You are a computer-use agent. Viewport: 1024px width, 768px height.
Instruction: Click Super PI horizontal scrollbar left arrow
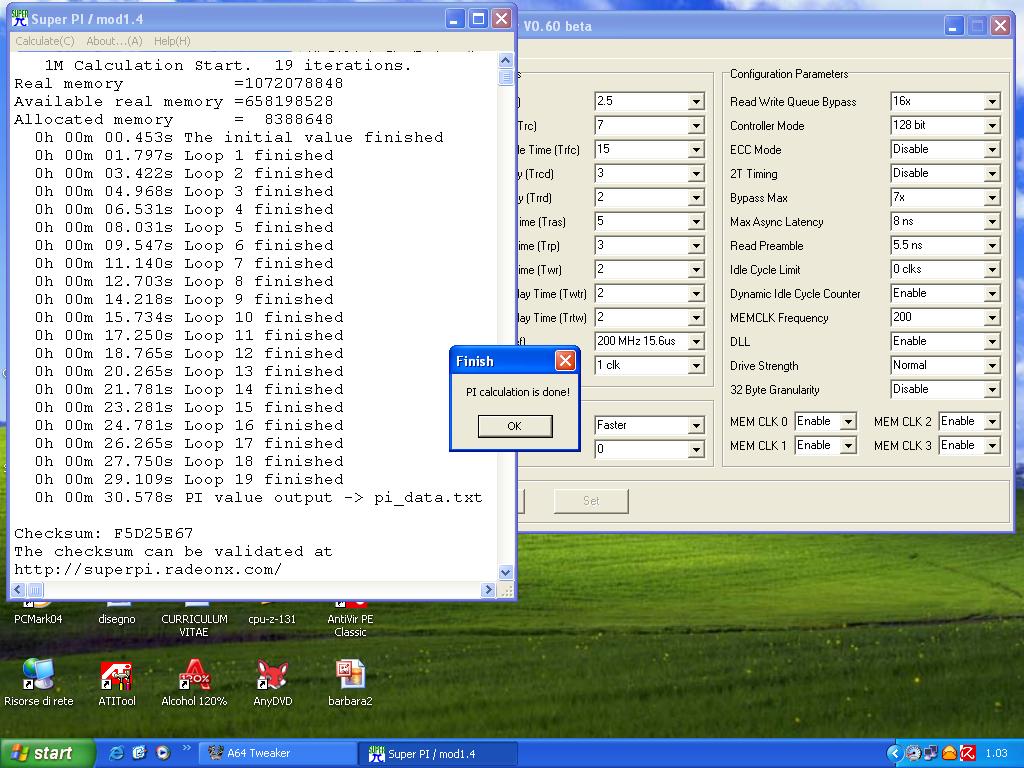coord(18,590)
